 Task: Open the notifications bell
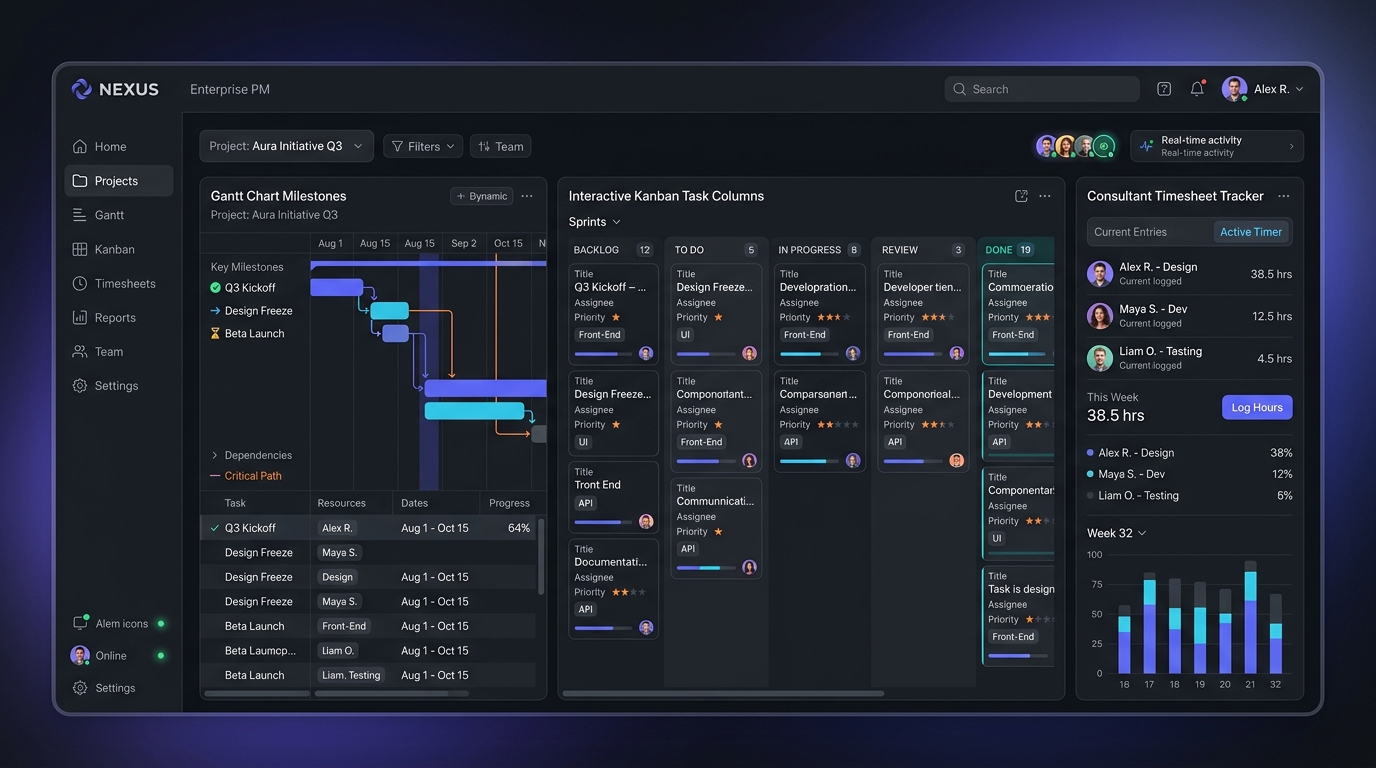1197,89
